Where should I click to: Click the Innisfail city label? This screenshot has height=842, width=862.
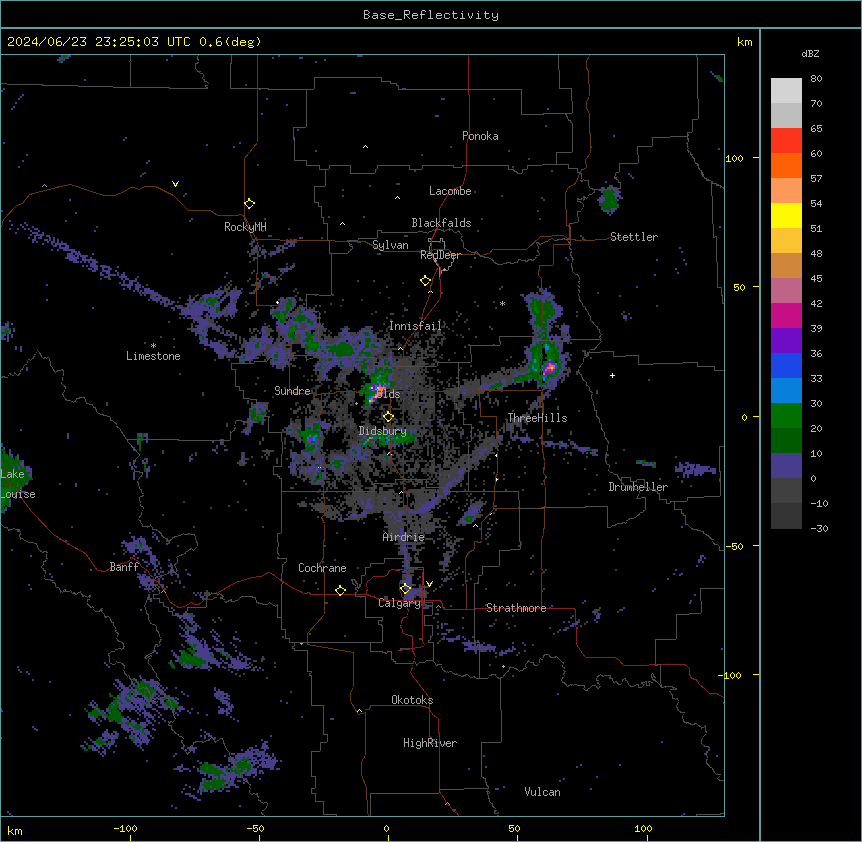415,326
